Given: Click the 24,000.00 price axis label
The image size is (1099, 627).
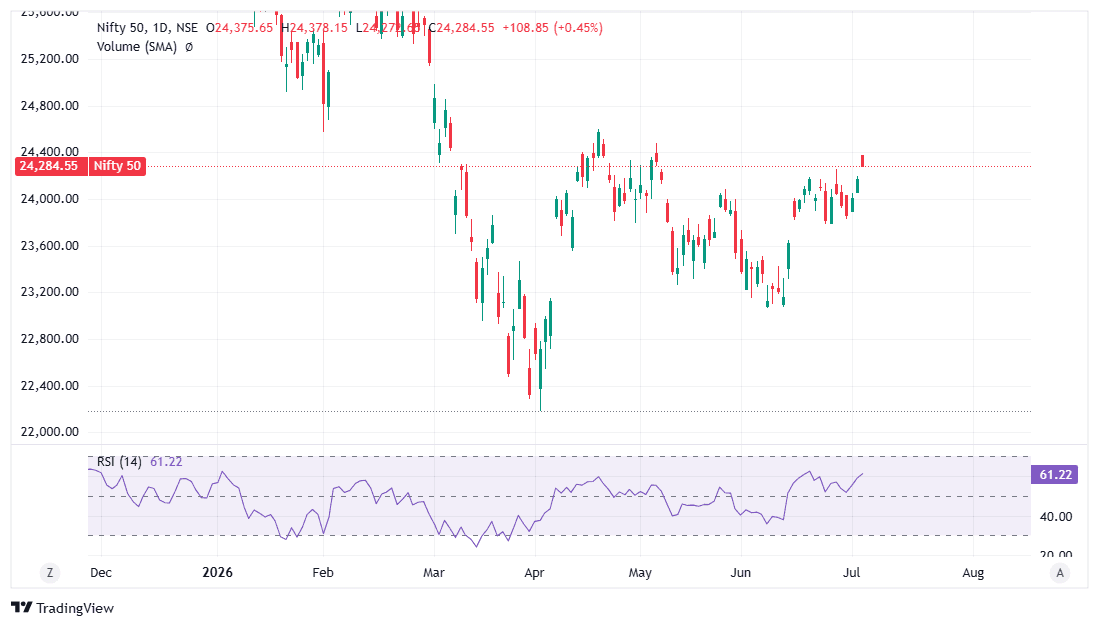Looking at the screenshot, I should point(50,199).
